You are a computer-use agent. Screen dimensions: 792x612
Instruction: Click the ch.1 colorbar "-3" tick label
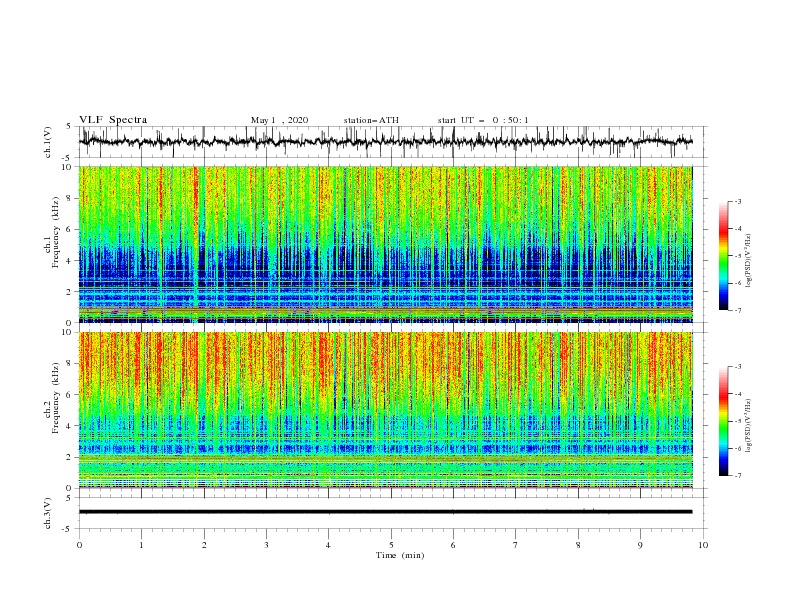pyautogui.click(x=738, y=201)
